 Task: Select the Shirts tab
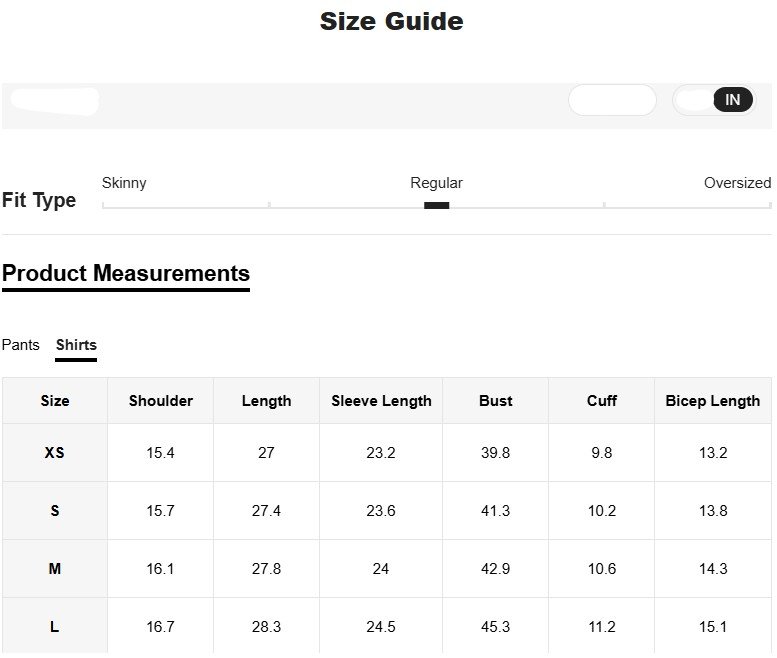pyautogui.click(x=76, y=345)
